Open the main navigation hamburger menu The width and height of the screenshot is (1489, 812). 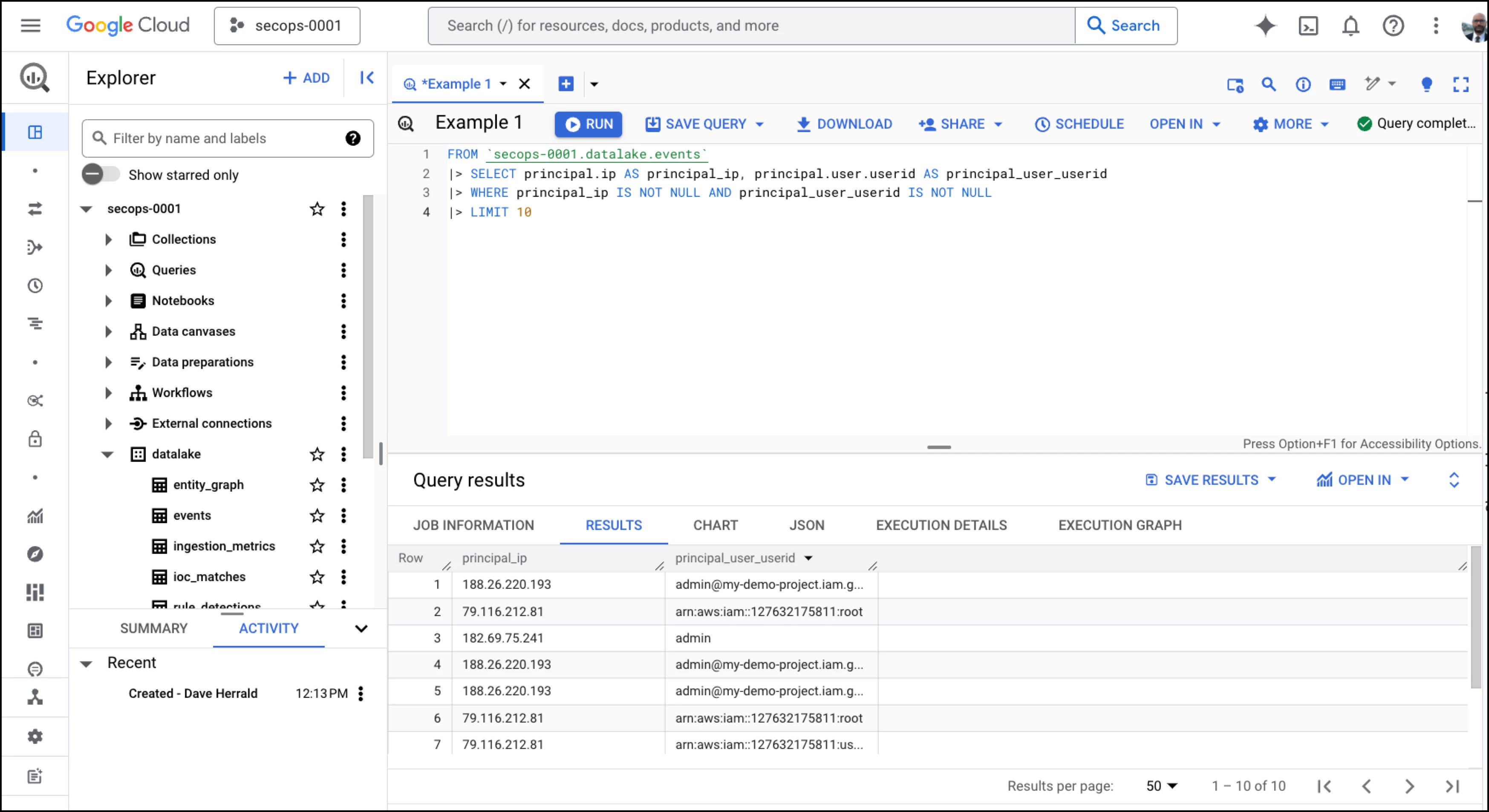click(30, 26)
